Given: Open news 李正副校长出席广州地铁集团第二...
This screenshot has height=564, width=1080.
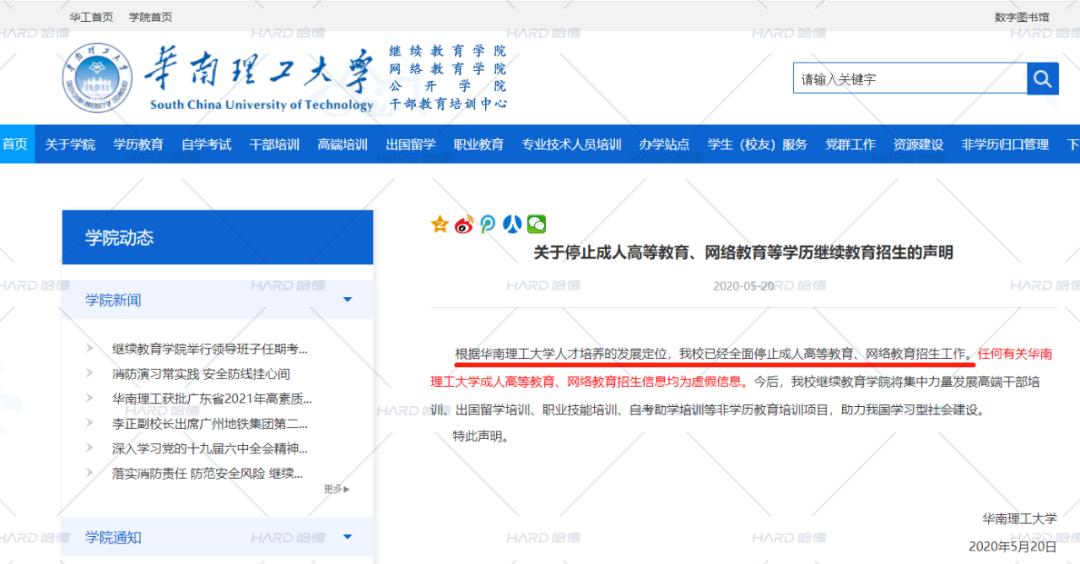Looking at the screenshot, I should (209, 423).
